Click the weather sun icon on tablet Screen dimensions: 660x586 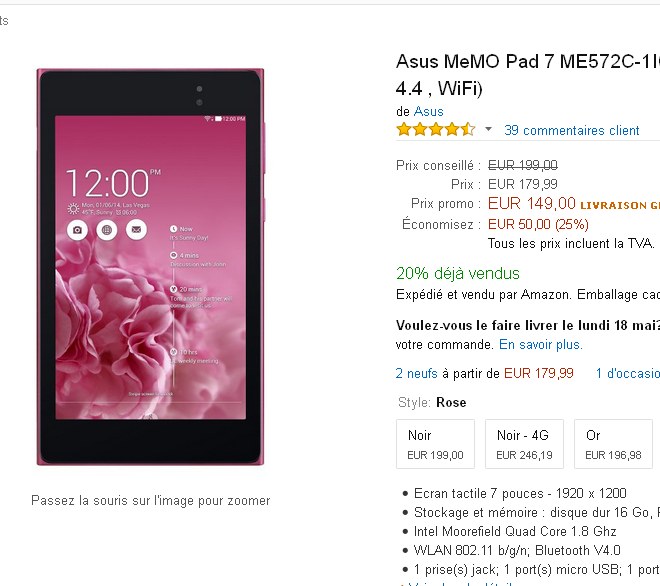click(x=72, y=208)
